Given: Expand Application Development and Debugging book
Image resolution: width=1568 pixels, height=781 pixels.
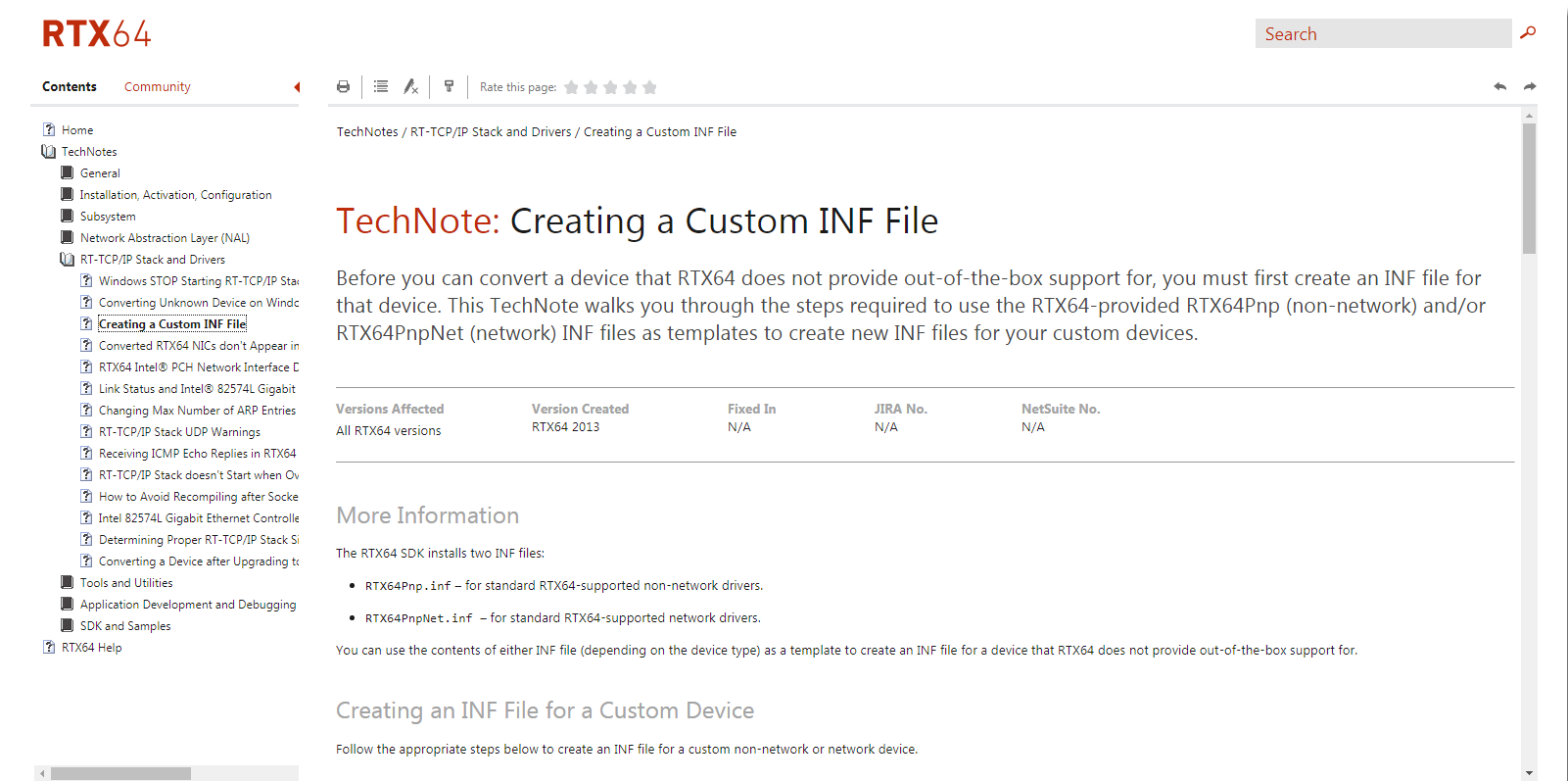Looking at the screenshot, I should coord(67,604).
